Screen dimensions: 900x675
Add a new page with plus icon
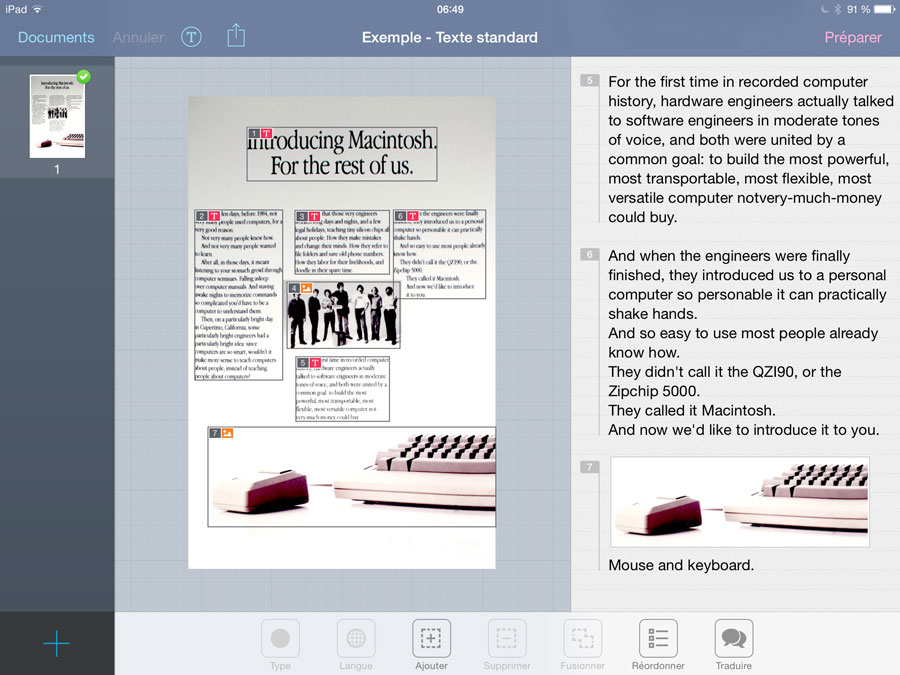coord(56,643)
